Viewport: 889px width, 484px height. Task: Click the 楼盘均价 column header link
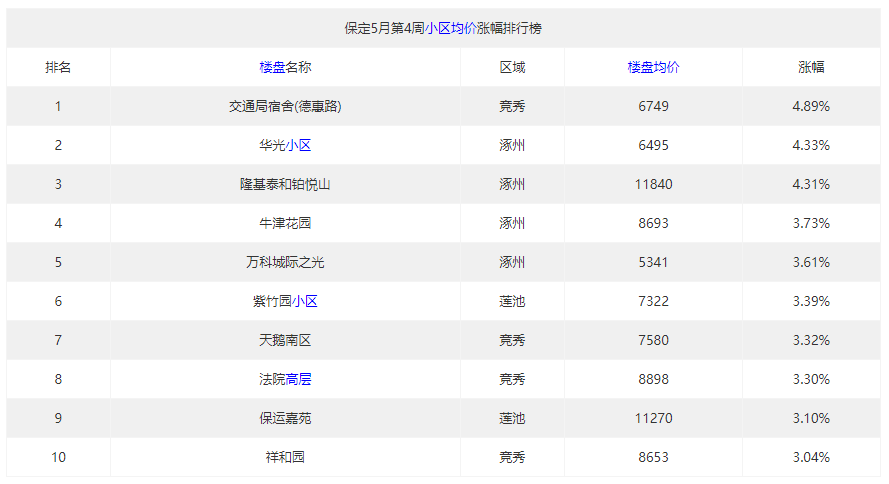point(653,67)
